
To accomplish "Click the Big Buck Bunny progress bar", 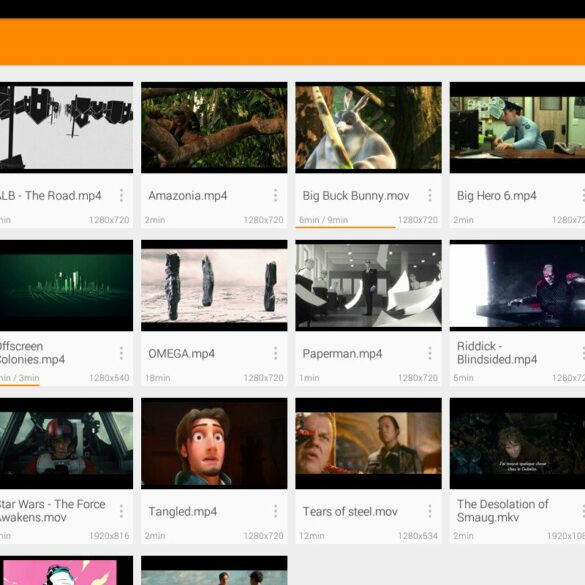I will click(345, 227).
